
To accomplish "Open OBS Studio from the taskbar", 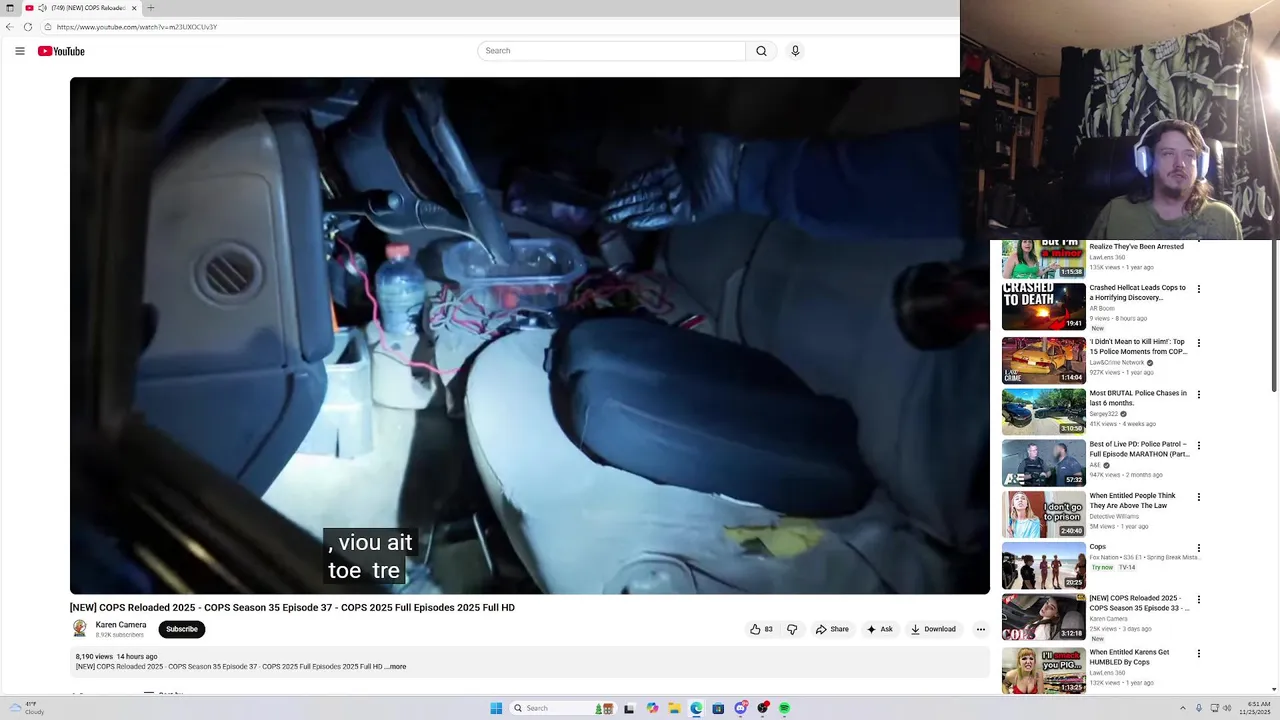I will 763,708.
